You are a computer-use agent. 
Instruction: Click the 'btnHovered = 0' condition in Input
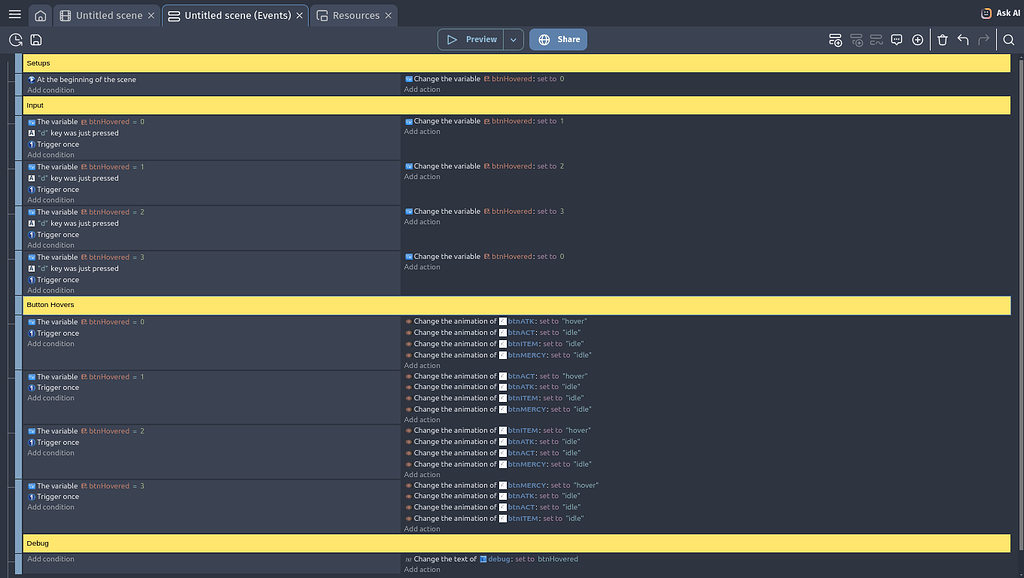[86, 122]
